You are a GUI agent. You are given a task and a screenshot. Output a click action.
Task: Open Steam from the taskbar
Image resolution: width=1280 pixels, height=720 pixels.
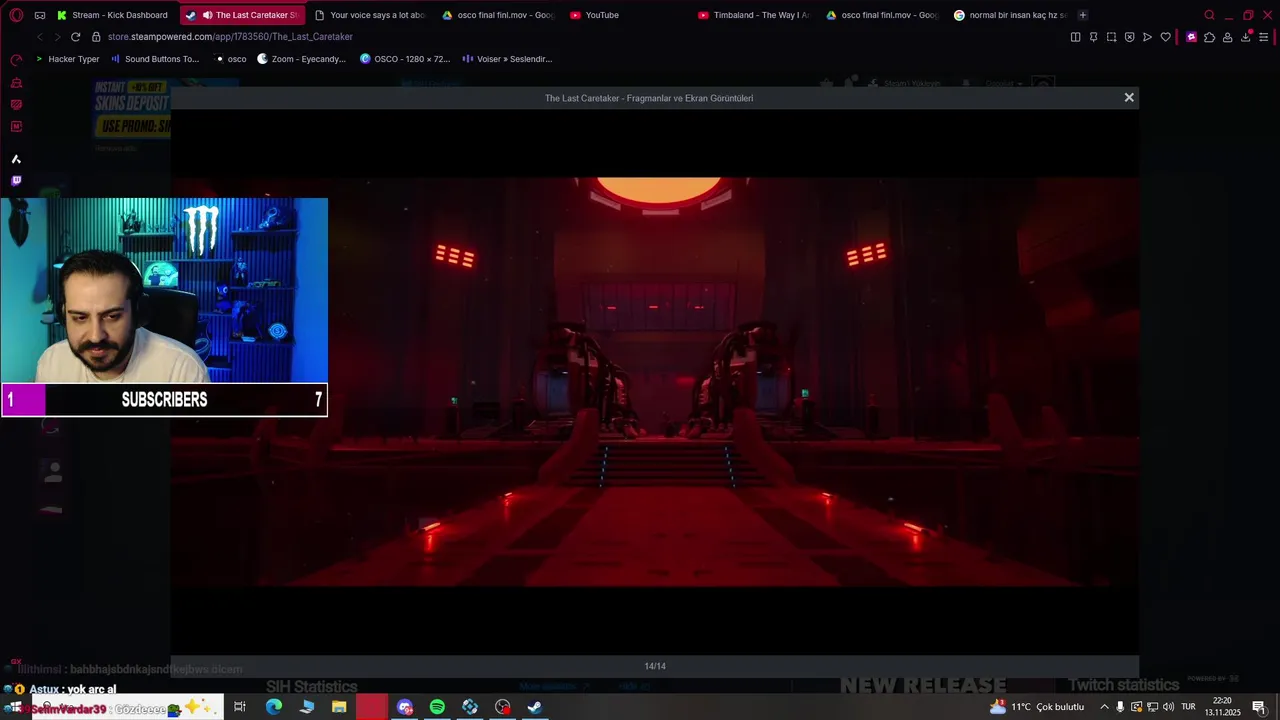coord(535,707)
